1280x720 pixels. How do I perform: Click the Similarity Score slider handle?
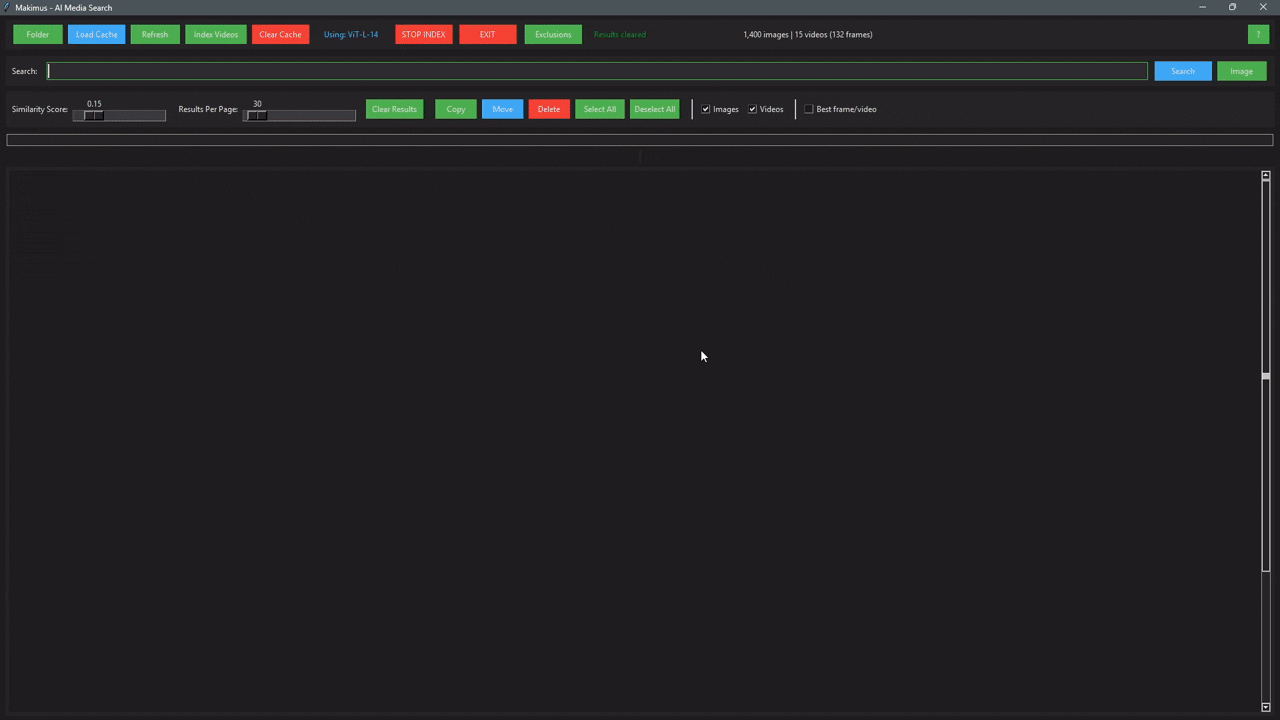pyautogui.click(x=94, y=116)
